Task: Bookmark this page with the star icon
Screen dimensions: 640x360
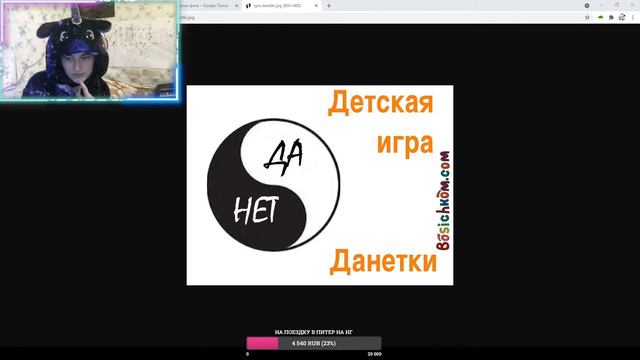Action: coord(587,18)
